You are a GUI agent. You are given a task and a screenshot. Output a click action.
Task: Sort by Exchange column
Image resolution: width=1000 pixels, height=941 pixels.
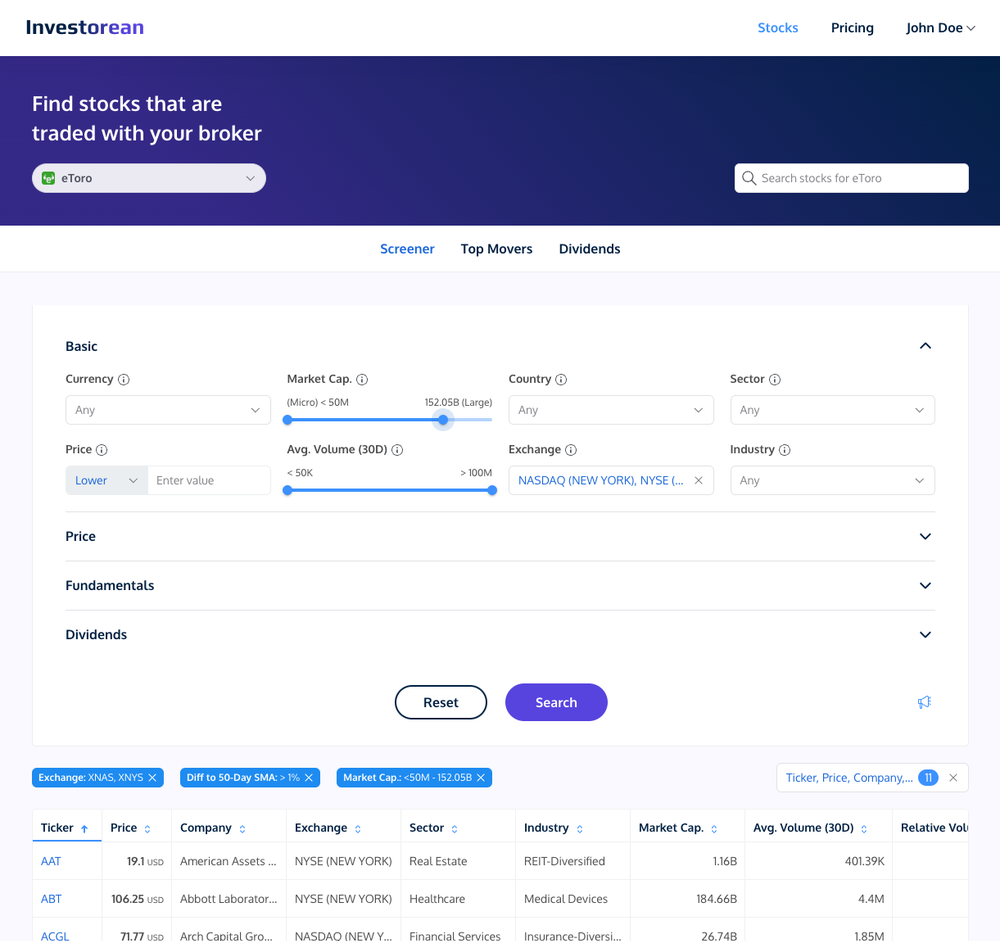pyautogui.click(x=343, y=827)
